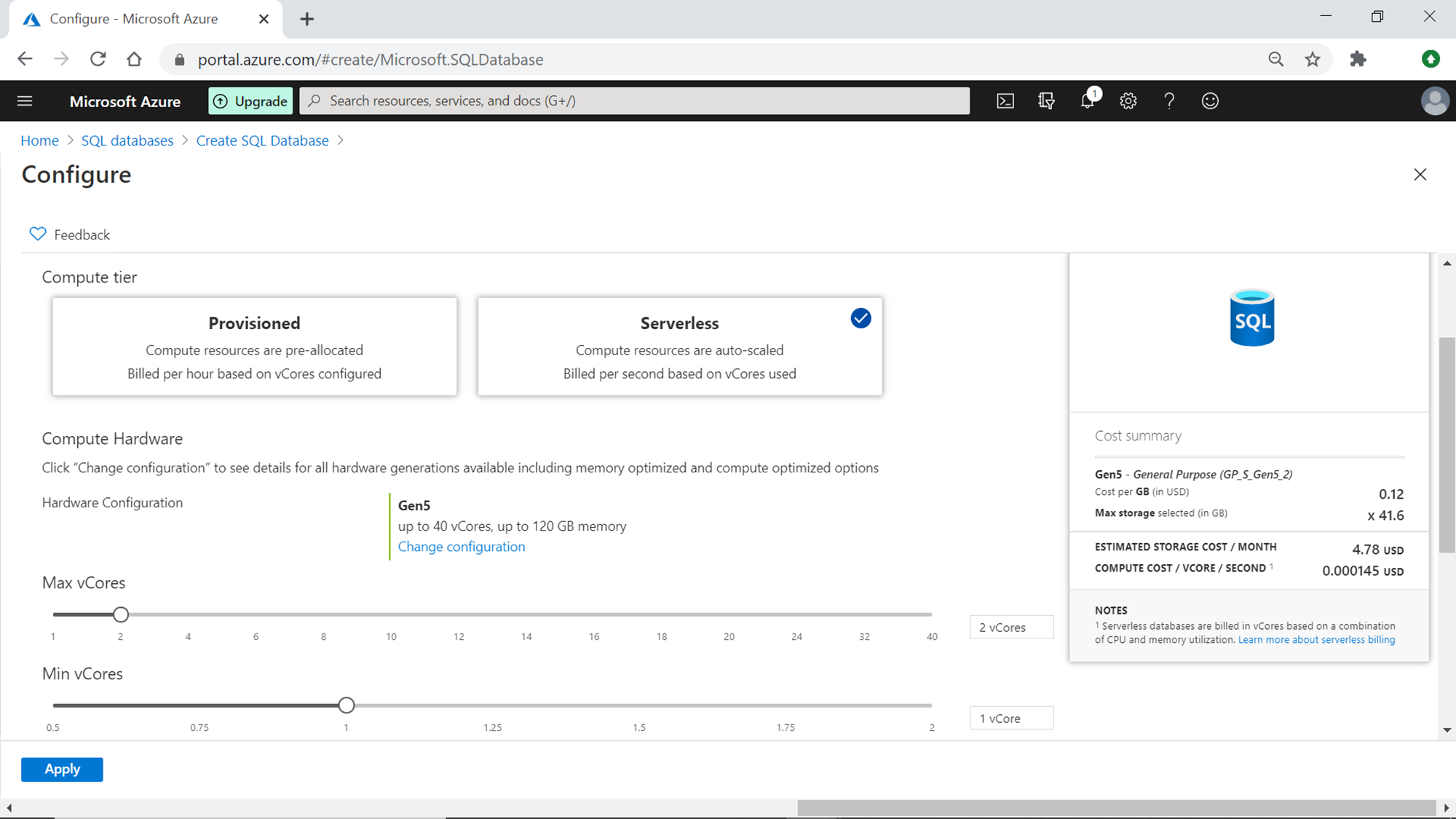
Task: Open the notifications bell icon
Action: pyautogui.click(x=1088, y=101)
